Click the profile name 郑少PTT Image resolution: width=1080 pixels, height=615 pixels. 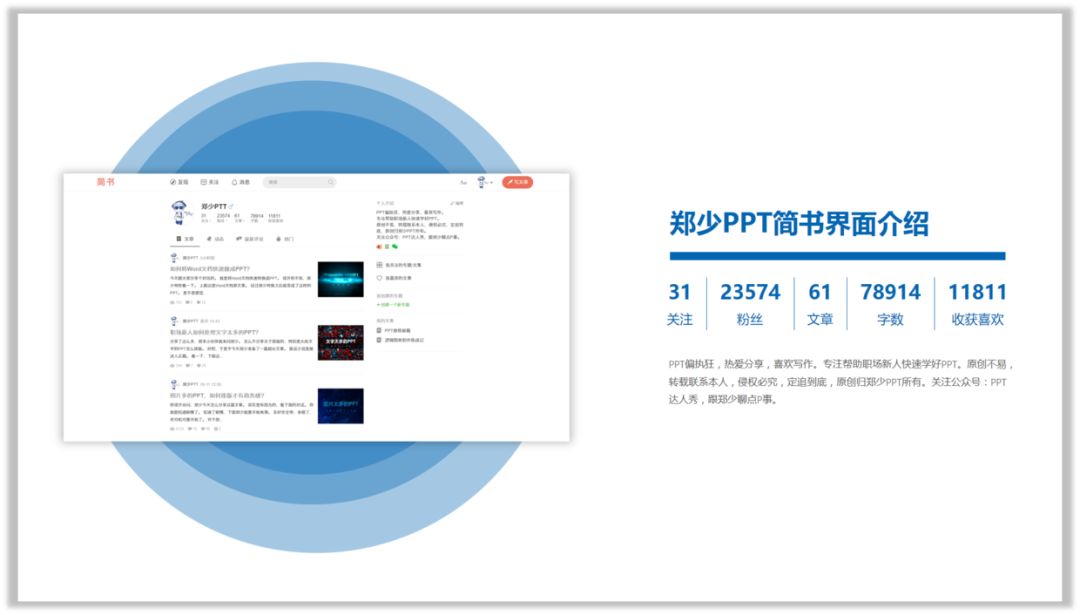click(214, 206)
